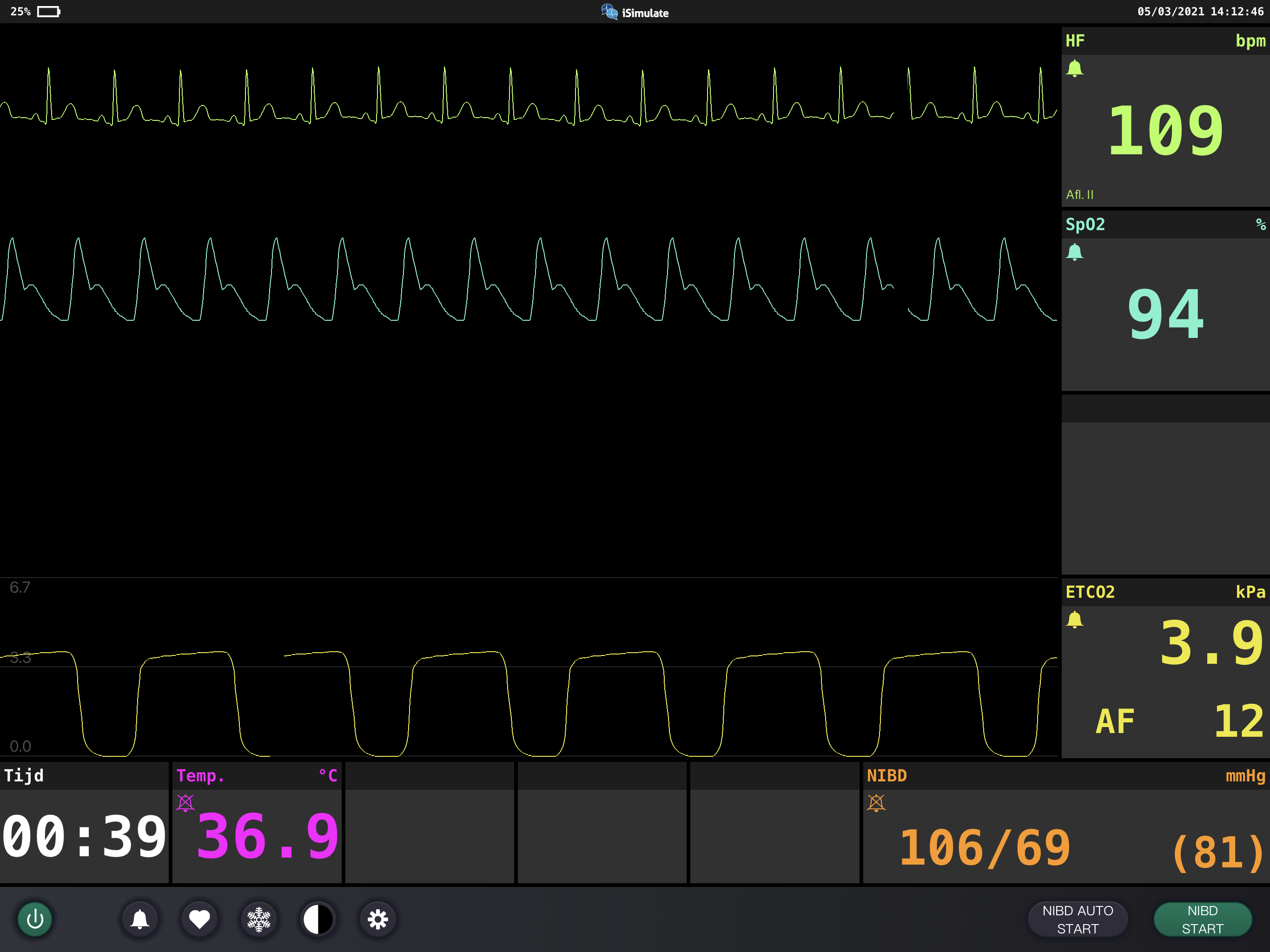Tap the ETCO2 alarm bell icon

[x=1075, y=620]
